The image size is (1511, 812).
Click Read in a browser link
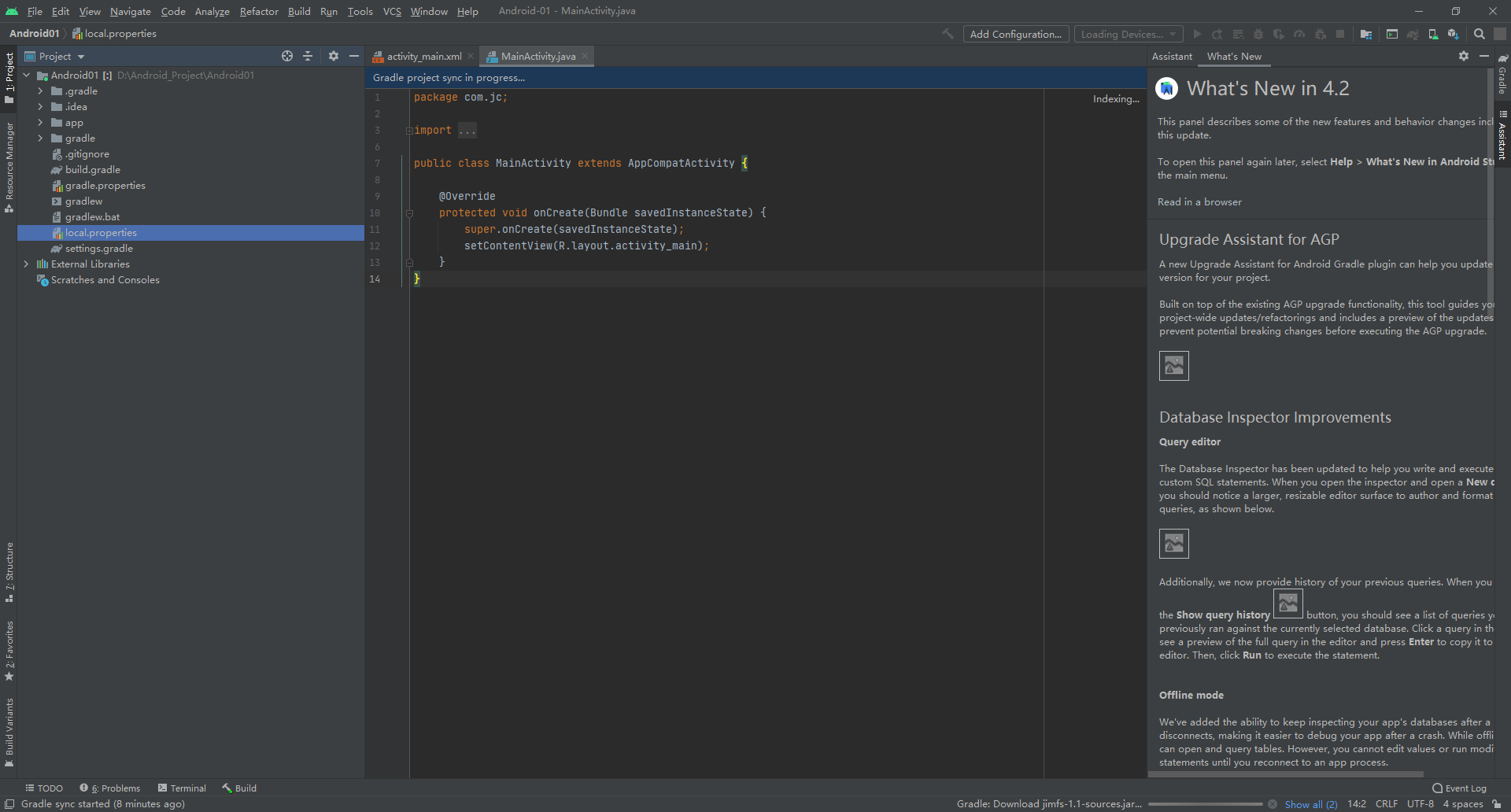click(x=1199, y=202)
